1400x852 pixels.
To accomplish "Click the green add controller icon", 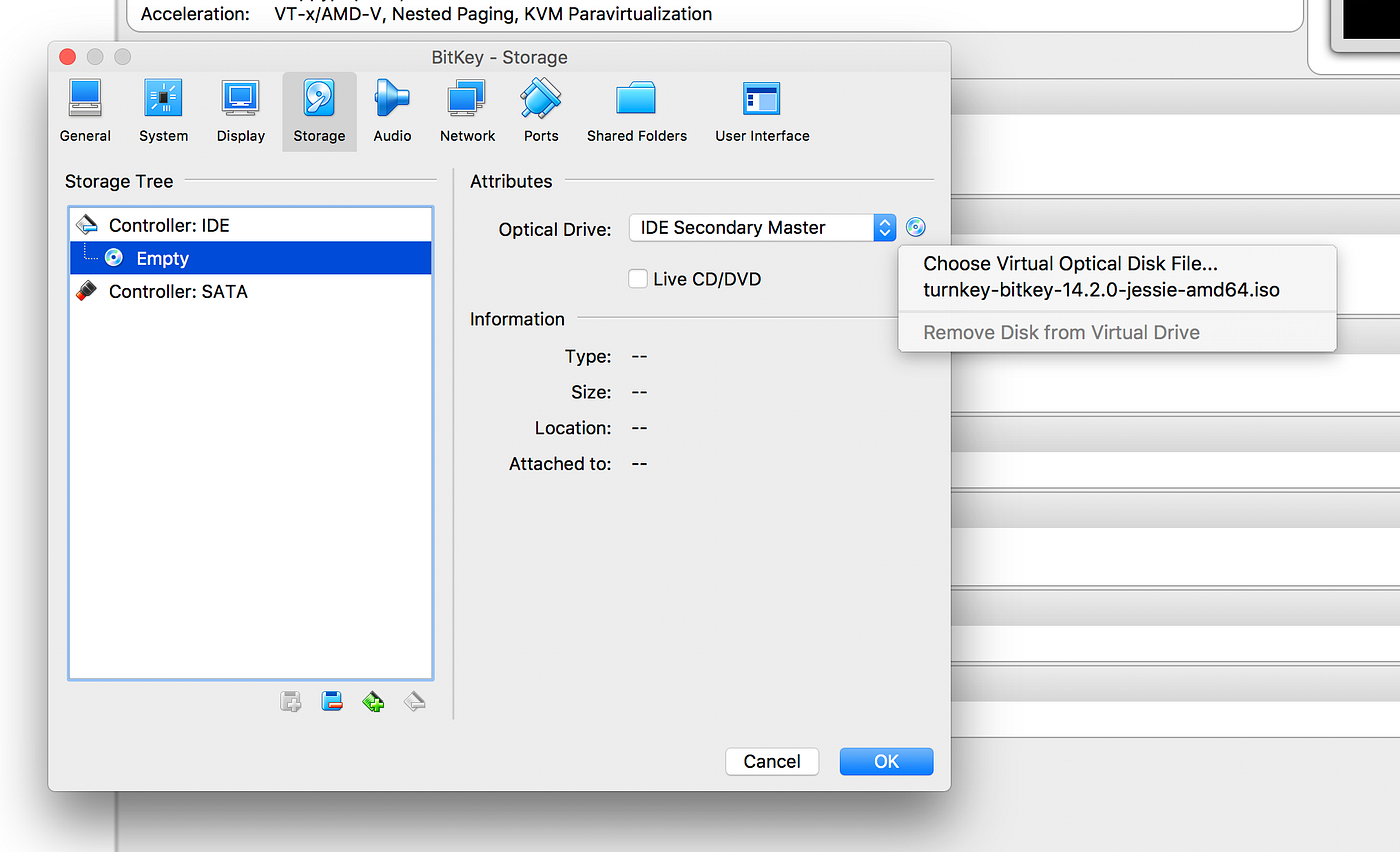I will 374,702.
